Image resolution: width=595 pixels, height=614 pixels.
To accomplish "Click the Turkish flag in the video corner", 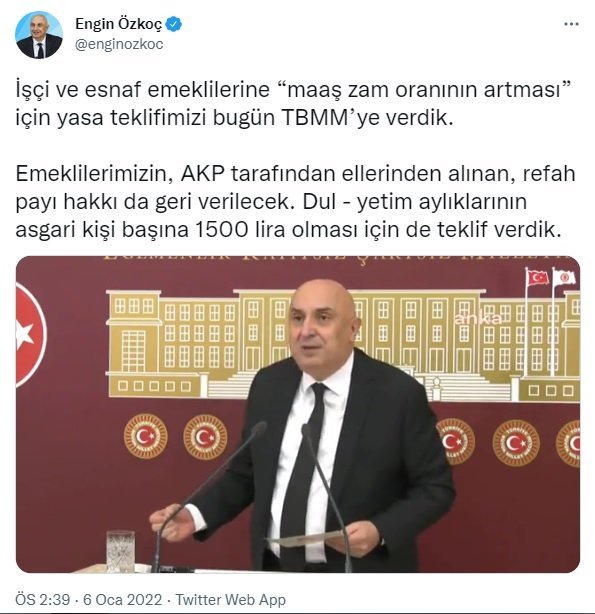I will click(x=538, y=278).
